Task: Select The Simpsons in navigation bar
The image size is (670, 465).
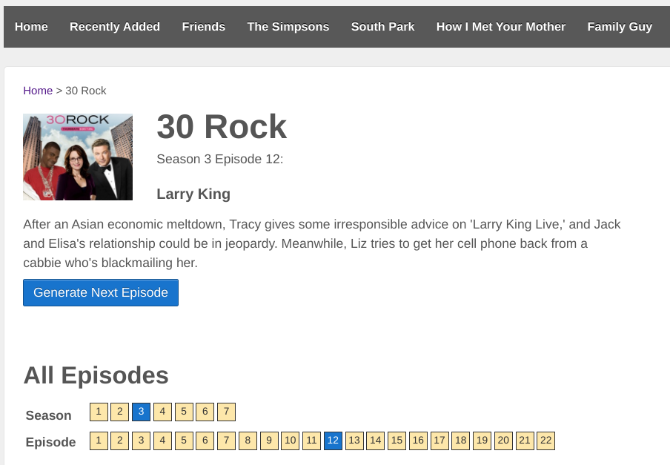Action: point(288,27)
